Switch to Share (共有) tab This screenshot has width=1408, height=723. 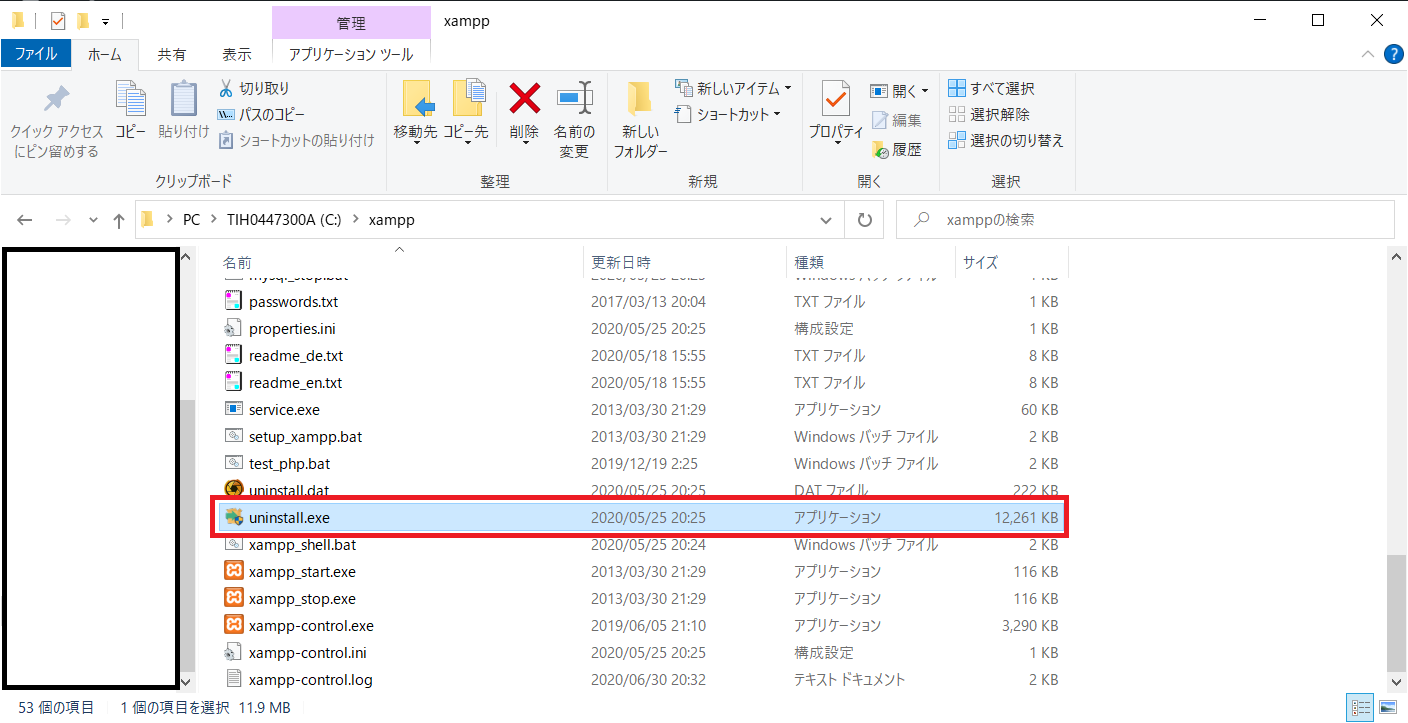coord(171,55)
